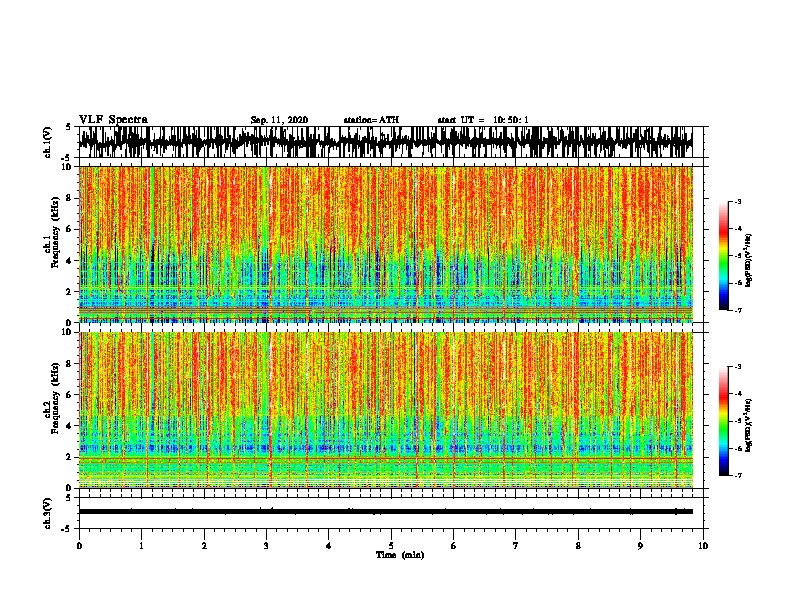This screenshot has width=792, height=612.
Task: Click the "ch.1(V)" waveform axis label
Action: 48,142
